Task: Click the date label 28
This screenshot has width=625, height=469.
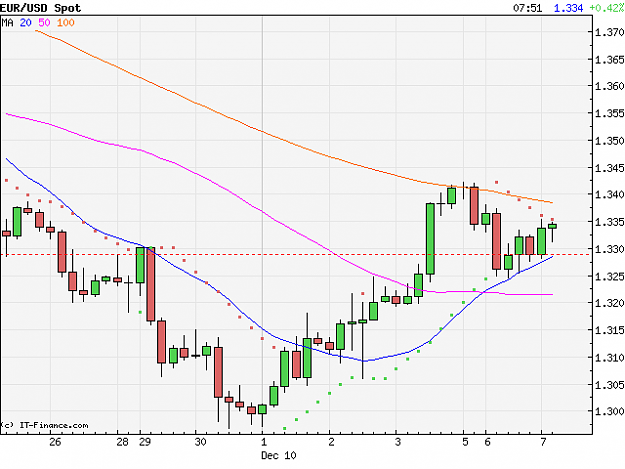Action: (x=122, y=442)
